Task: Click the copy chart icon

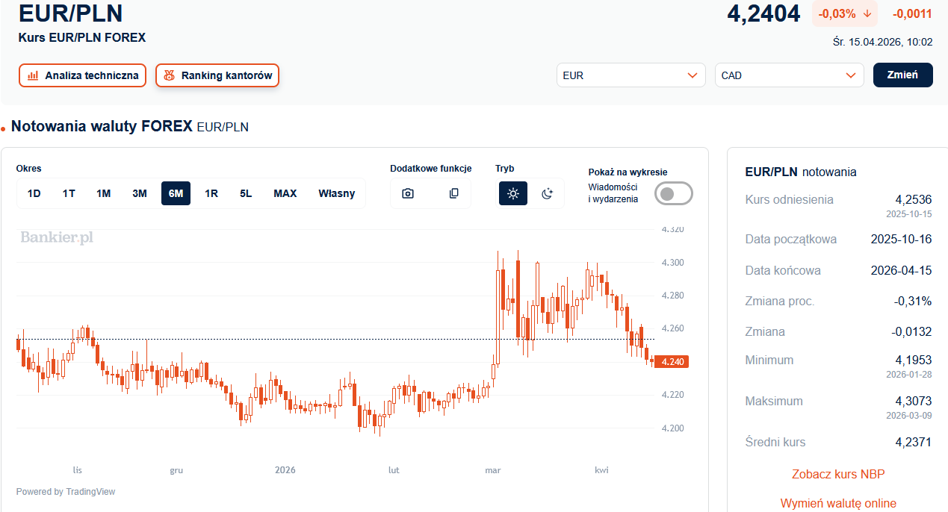Action: (453, 193)
